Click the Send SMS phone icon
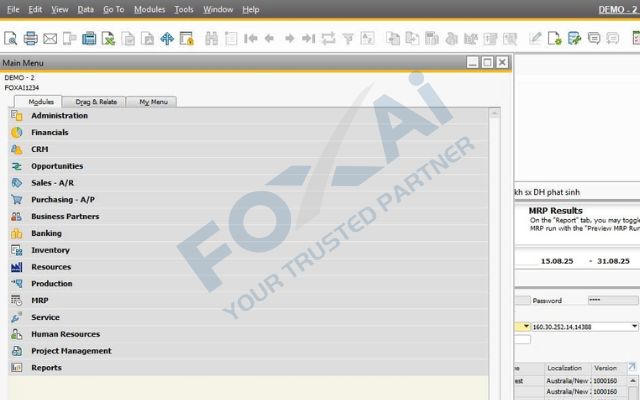This screenshot has width=640, height=400. tap(69, 39)
